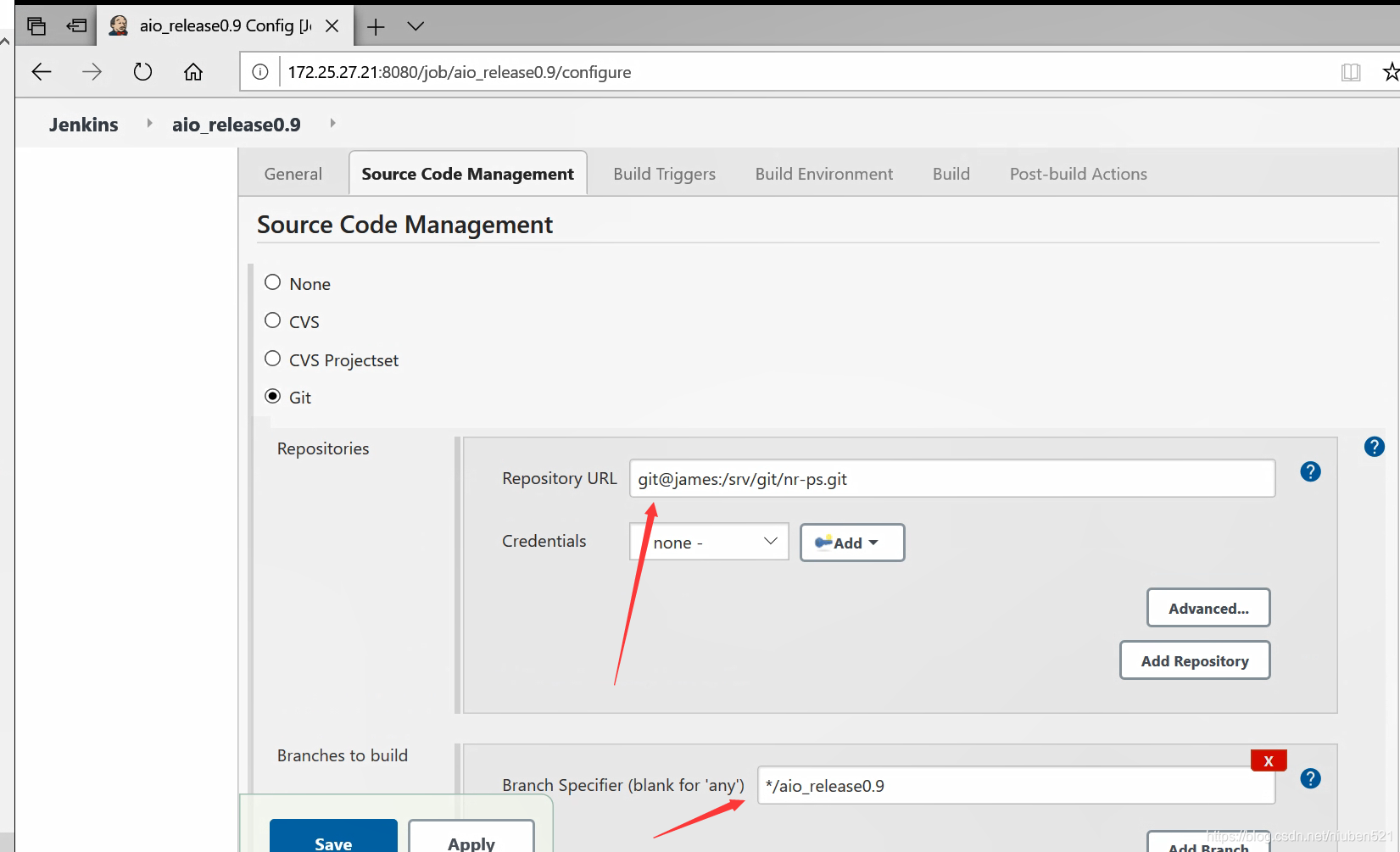Switch to the Build tab
Image resolution: width=1400 pixels, height=852 pixels.
[951, 174]
